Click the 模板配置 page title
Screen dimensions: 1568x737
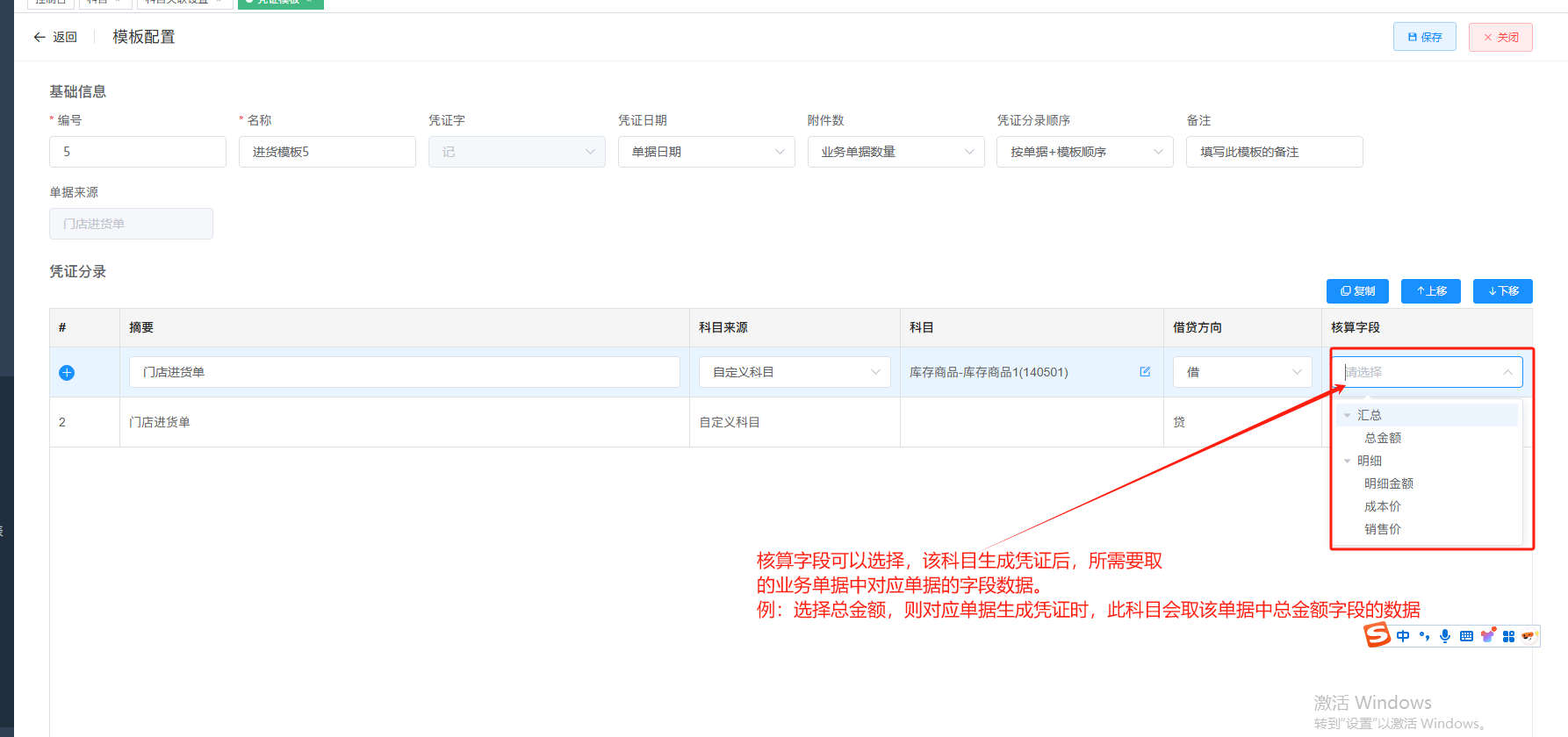[144, 37]
